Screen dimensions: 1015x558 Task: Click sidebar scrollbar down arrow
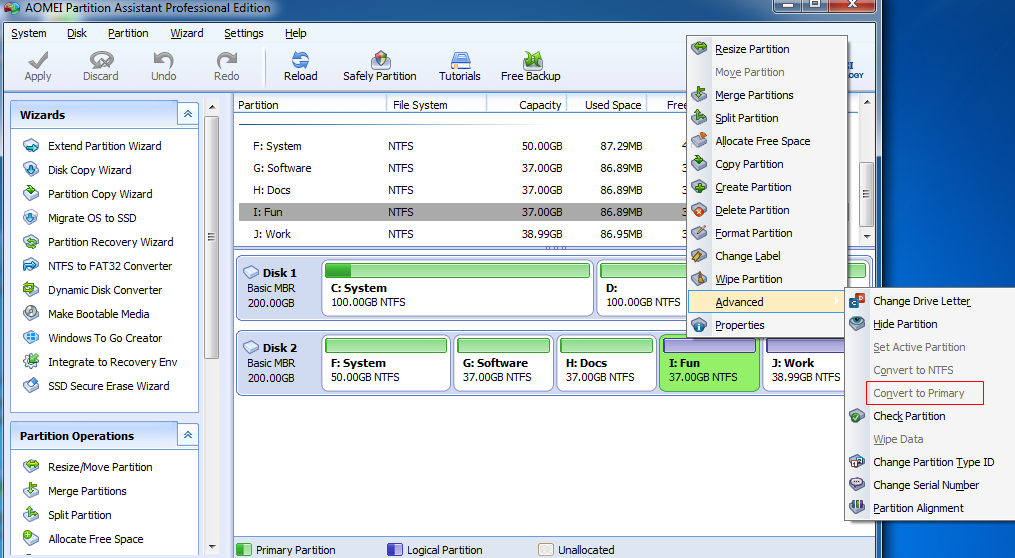coord(212,548)
